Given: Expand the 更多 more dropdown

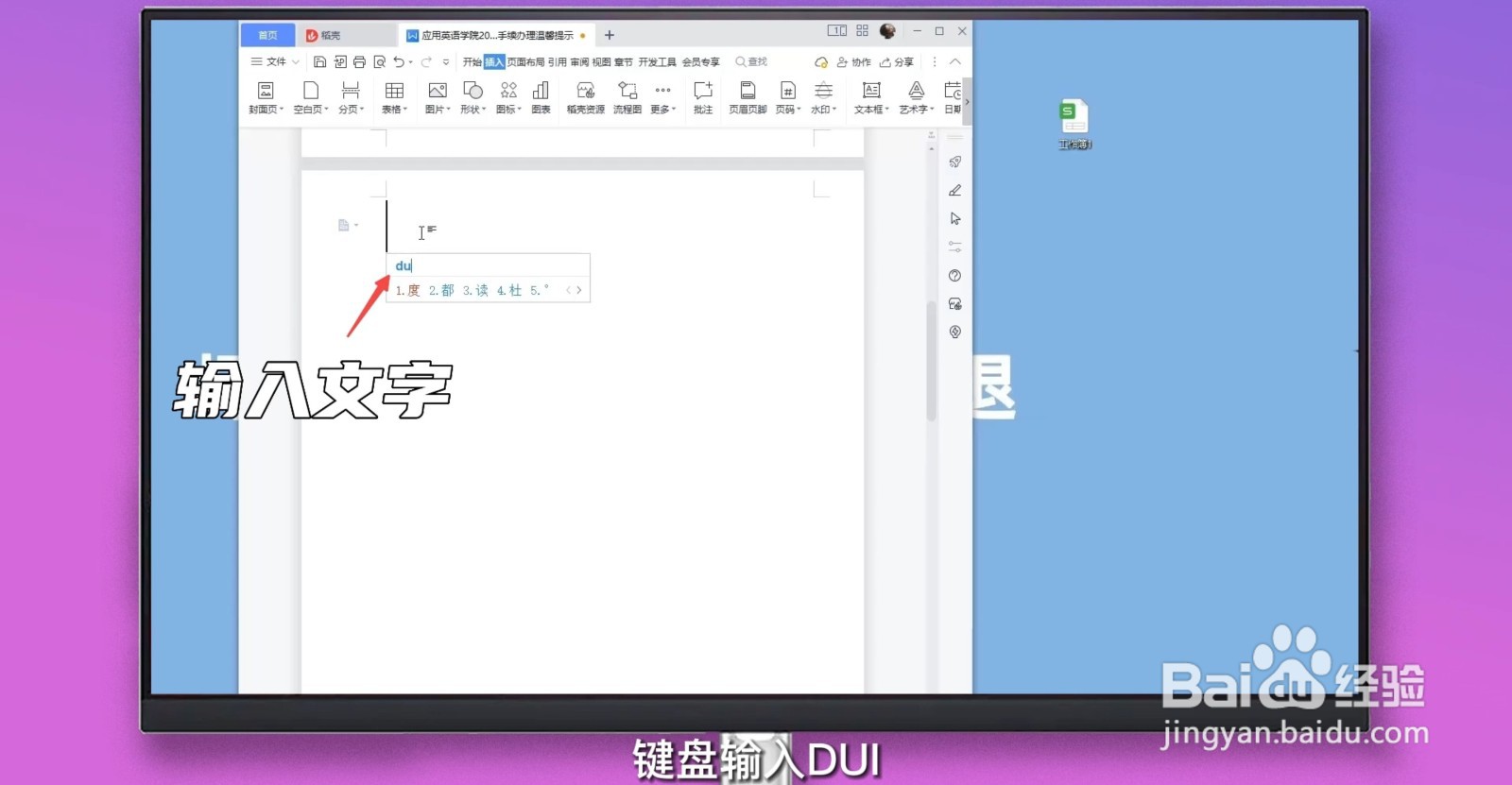Looking at the screenshot, I should pos(662,97).
